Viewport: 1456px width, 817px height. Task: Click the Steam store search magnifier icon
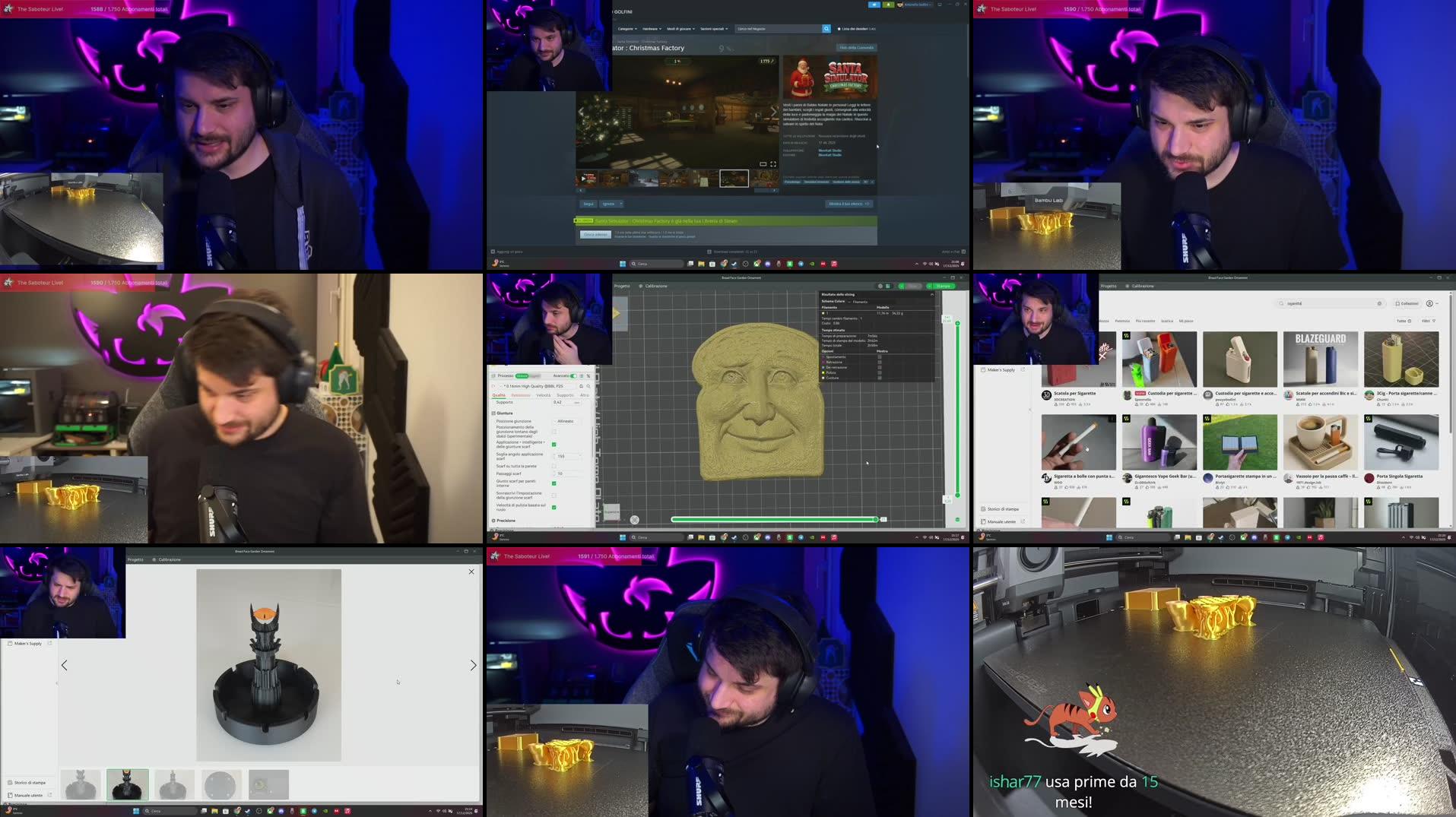(x=826, y=28)
